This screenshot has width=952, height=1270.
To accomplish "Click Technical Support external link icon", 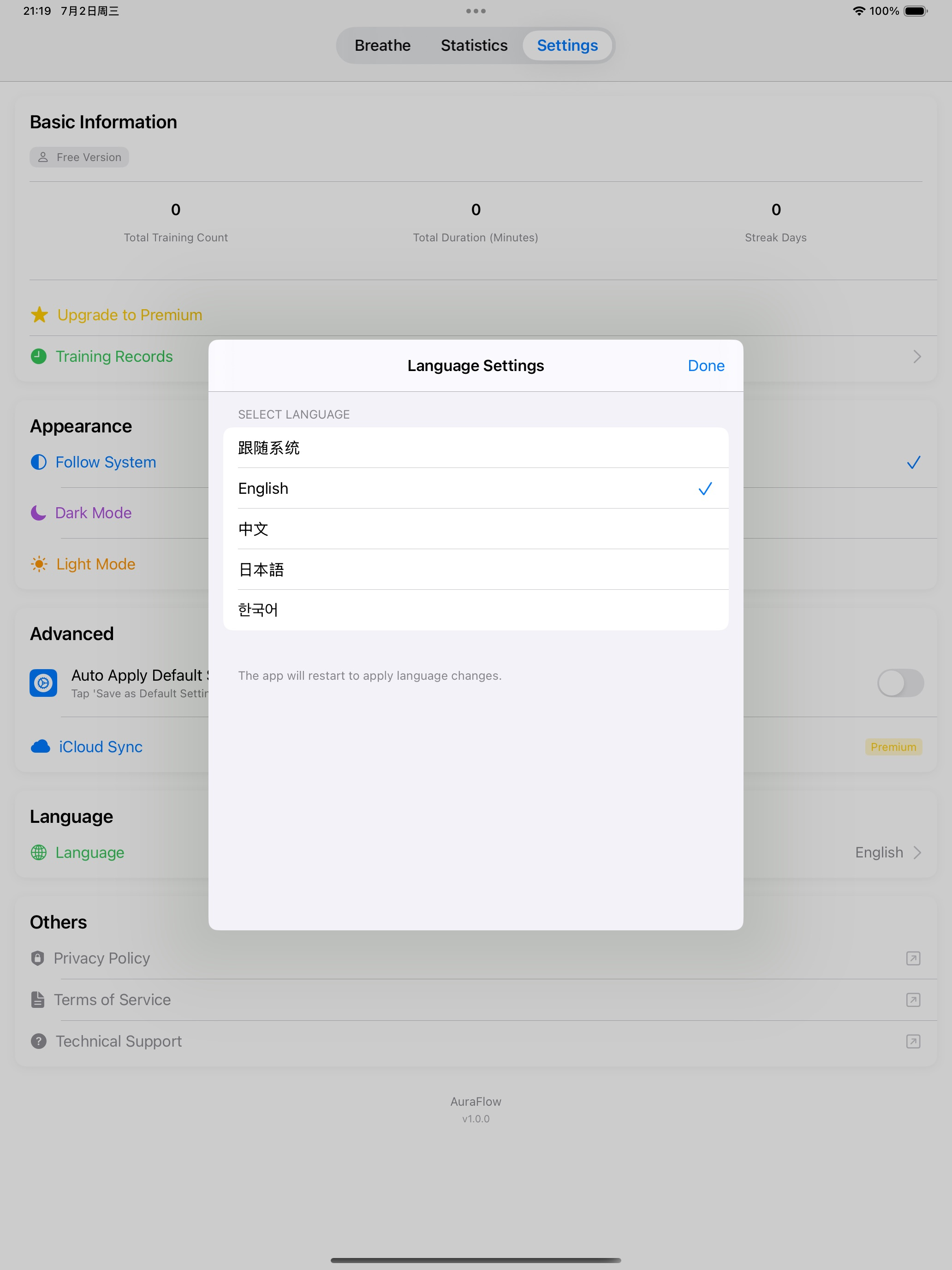I will pos(914,1041).
